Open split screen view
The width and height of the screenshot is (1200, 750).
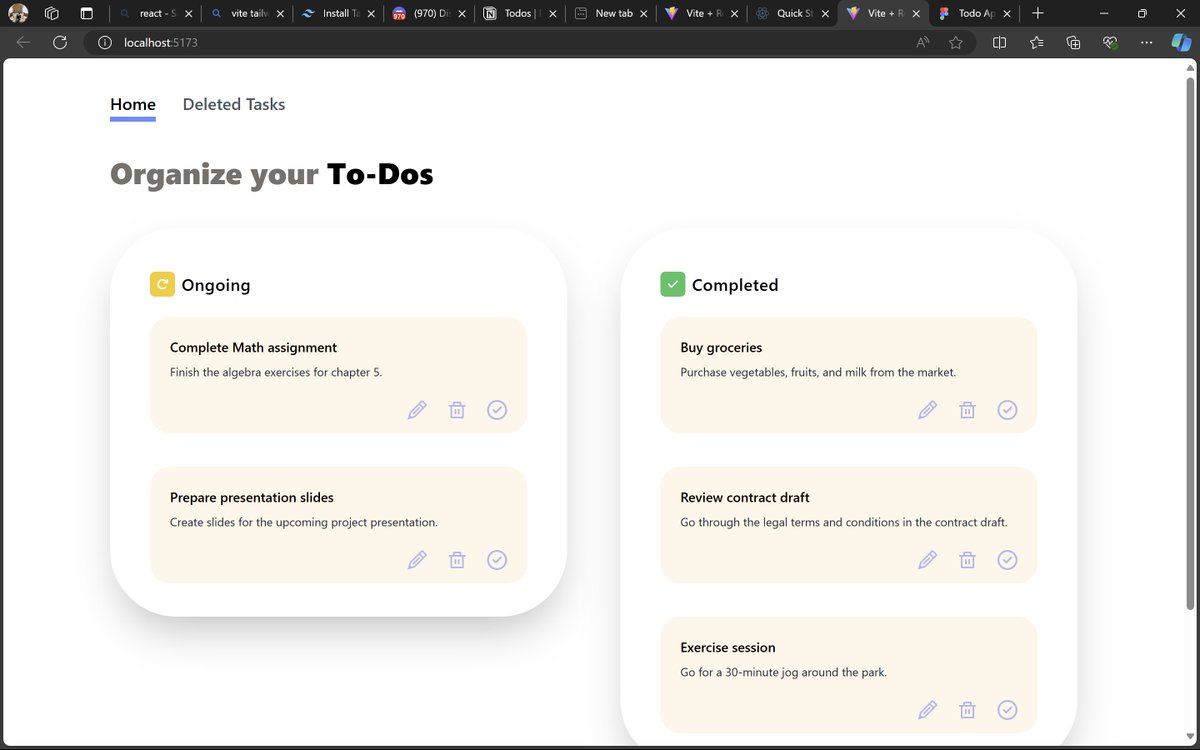tap(999, 43)
